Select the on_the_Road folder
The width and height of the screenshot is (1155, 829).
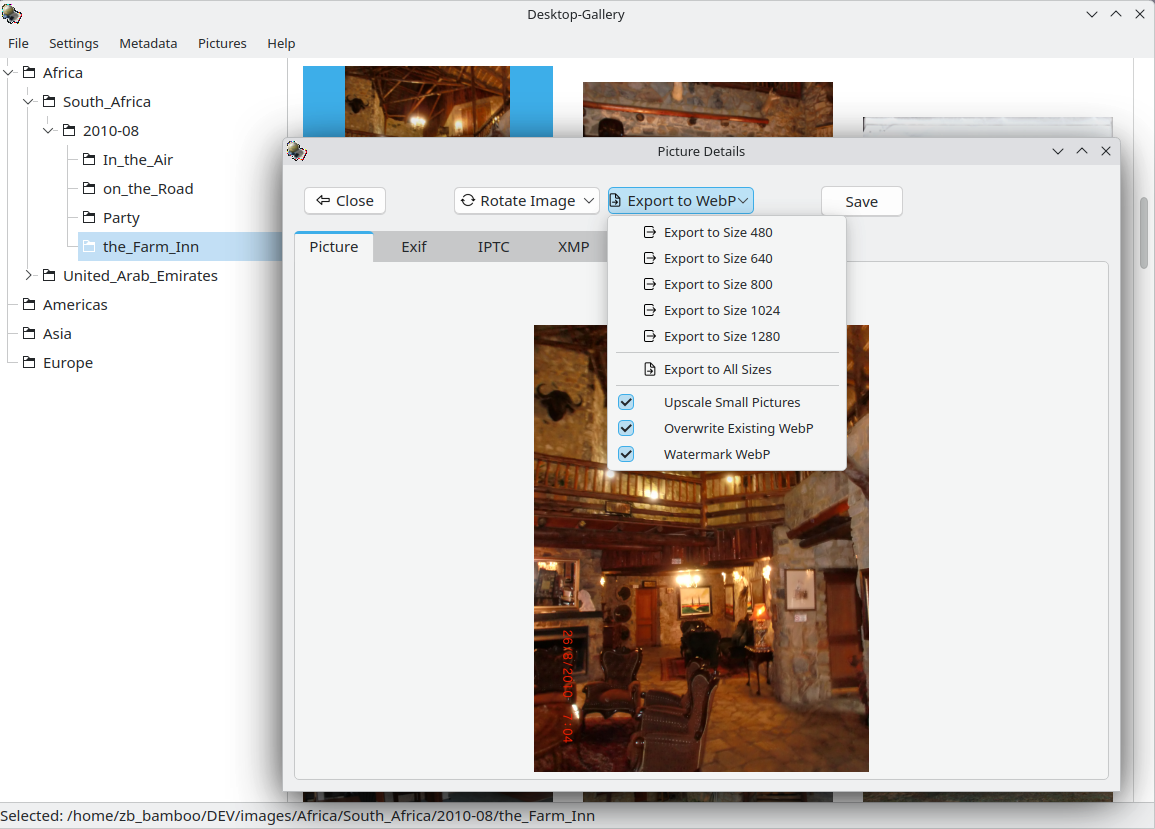tap(147, 189)
